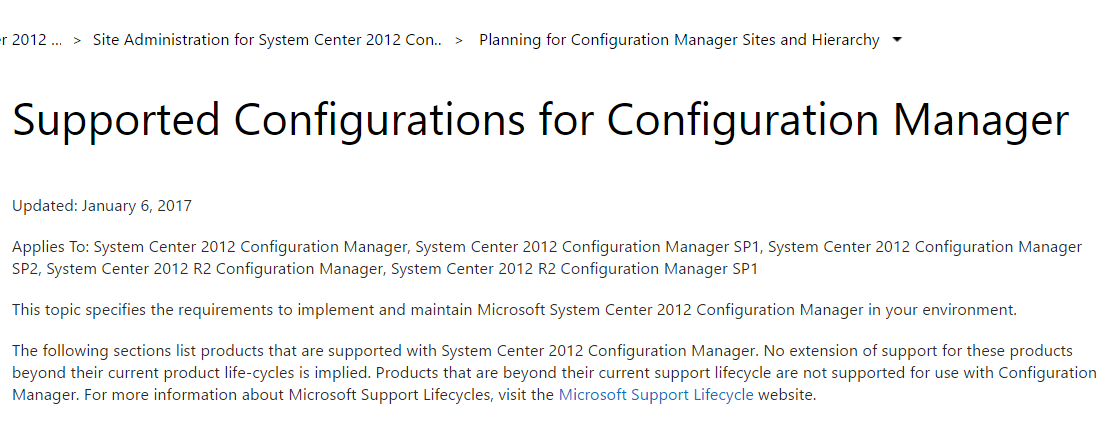Image resolution: width=1114 pixels, height=423 pixels.
Task: Click the "Applies To:" label
Action: (51, 247)
